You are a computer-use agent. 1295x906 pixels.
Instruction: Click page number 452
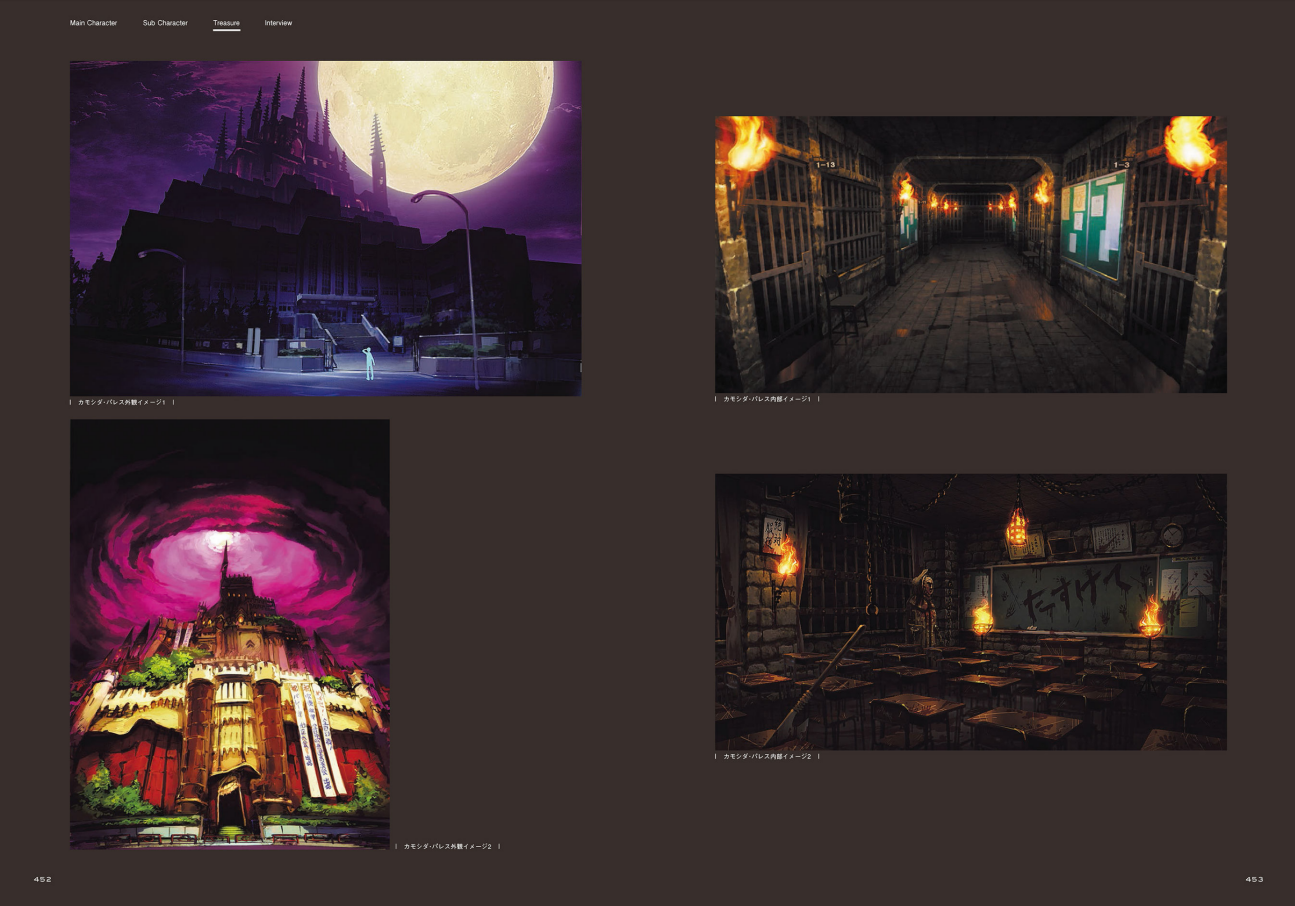(x=42, y=879)
